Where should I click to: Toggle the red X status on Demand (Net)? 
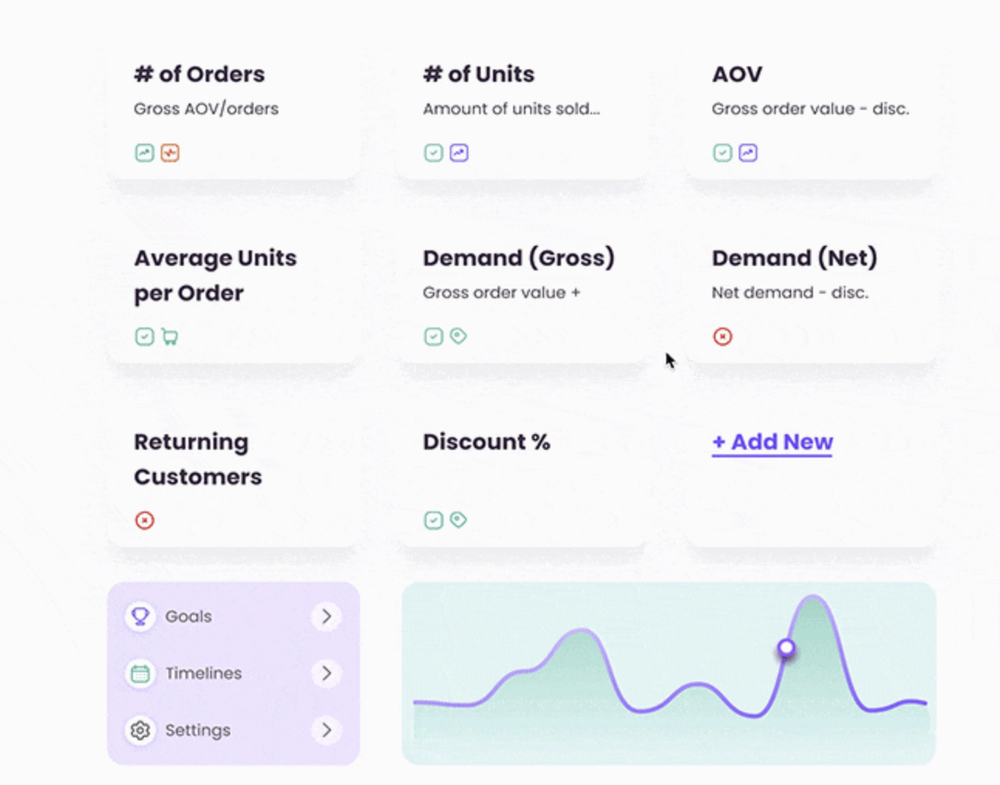pyautogui.click(x=723, y=336)
